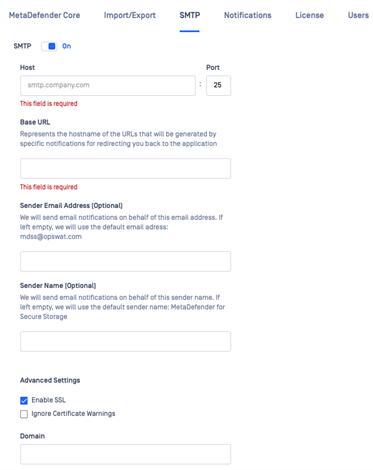
Task: Switch to the Import/Export tab
Action: tap(130, 15)
